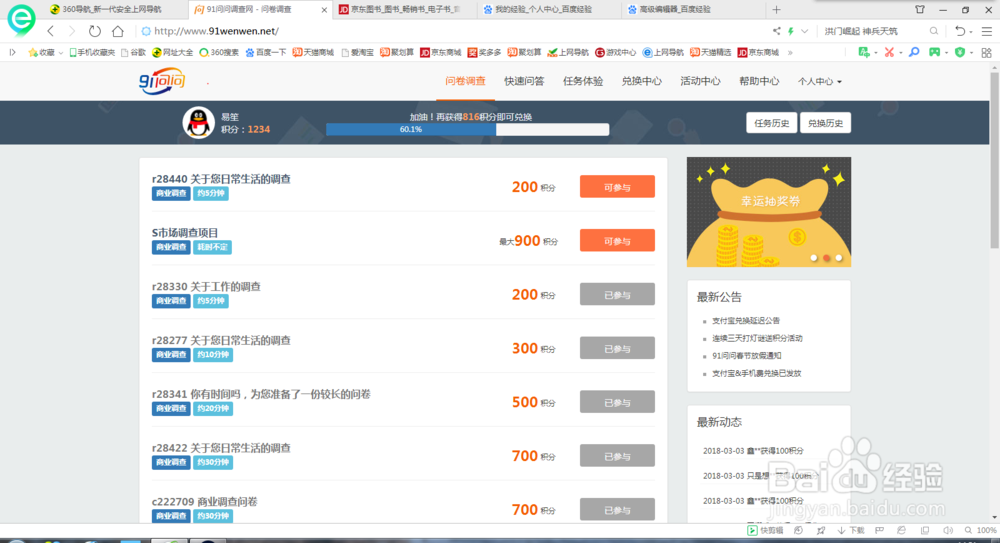
Task: Switch to 京东图书 browser tab
Action: [x=402, y=10]
